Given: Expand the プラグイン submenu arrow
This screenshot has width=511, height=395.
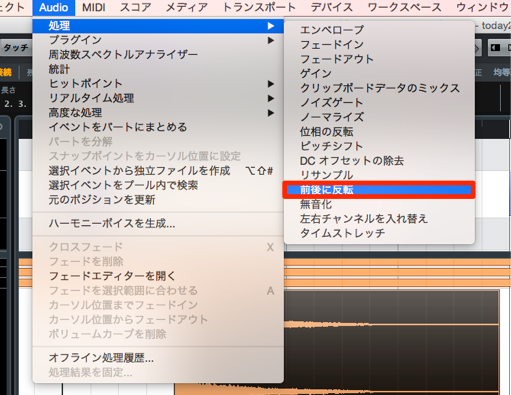Looking at the screenshot, I should (x=271, y=40).
